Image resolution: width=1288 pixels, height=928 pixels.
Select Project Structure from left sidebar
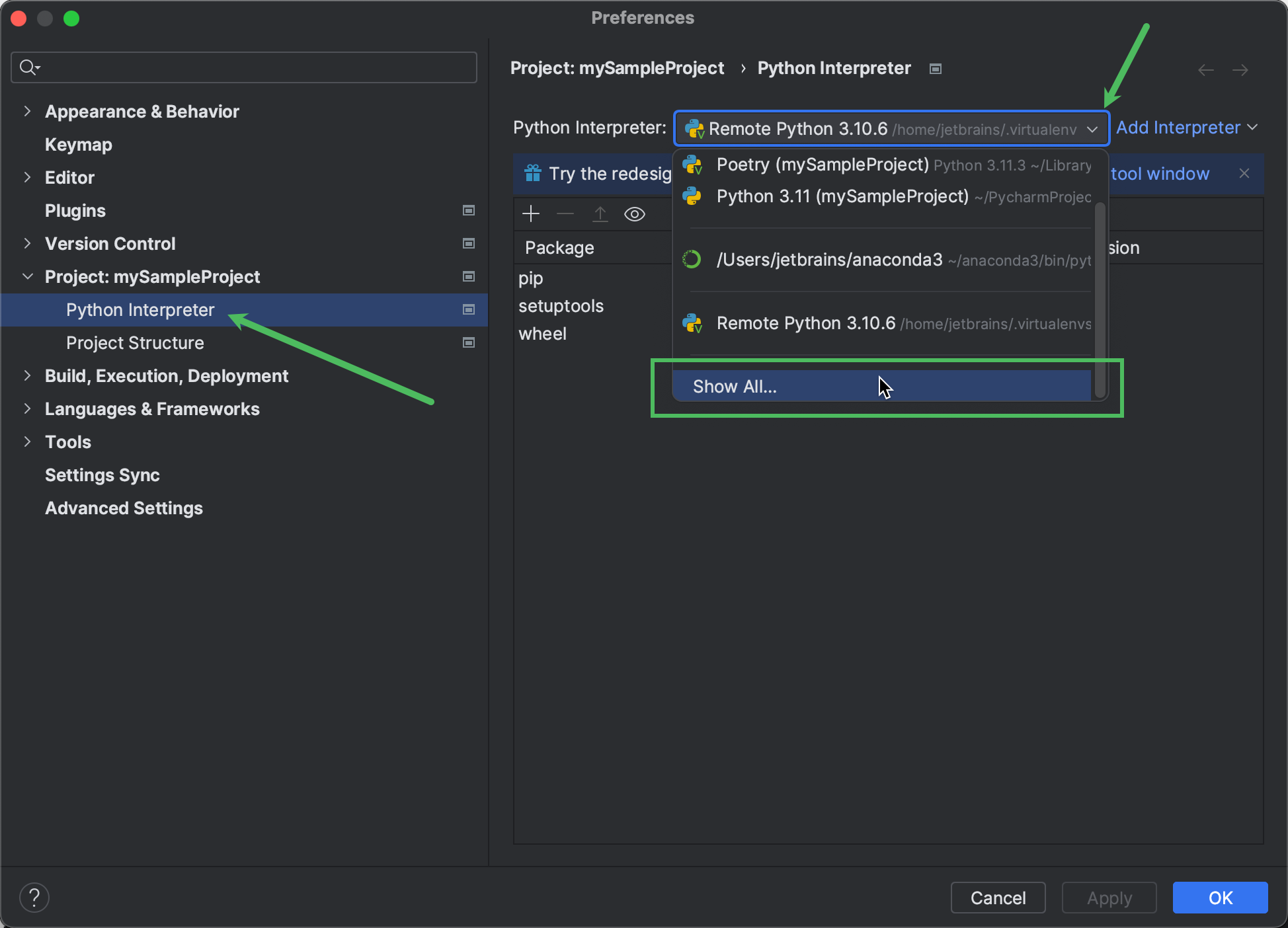(x=135, y=343)
